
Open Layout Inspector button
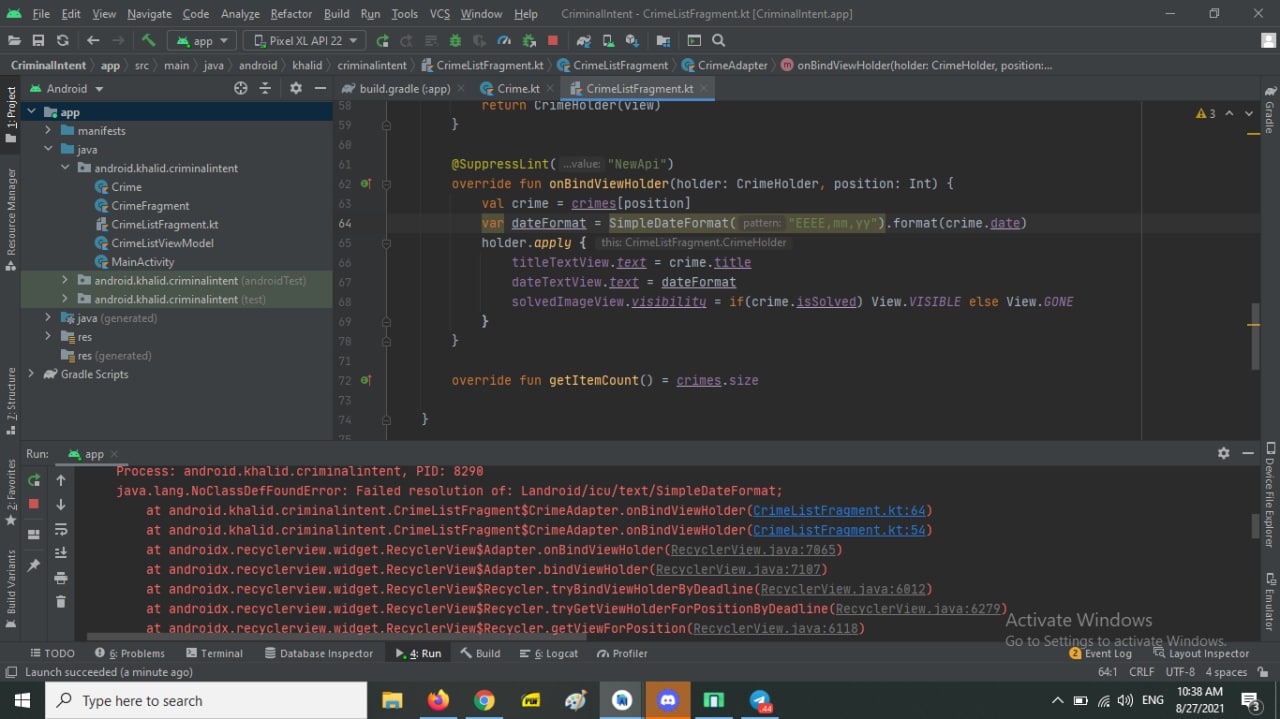point(1201,653)
